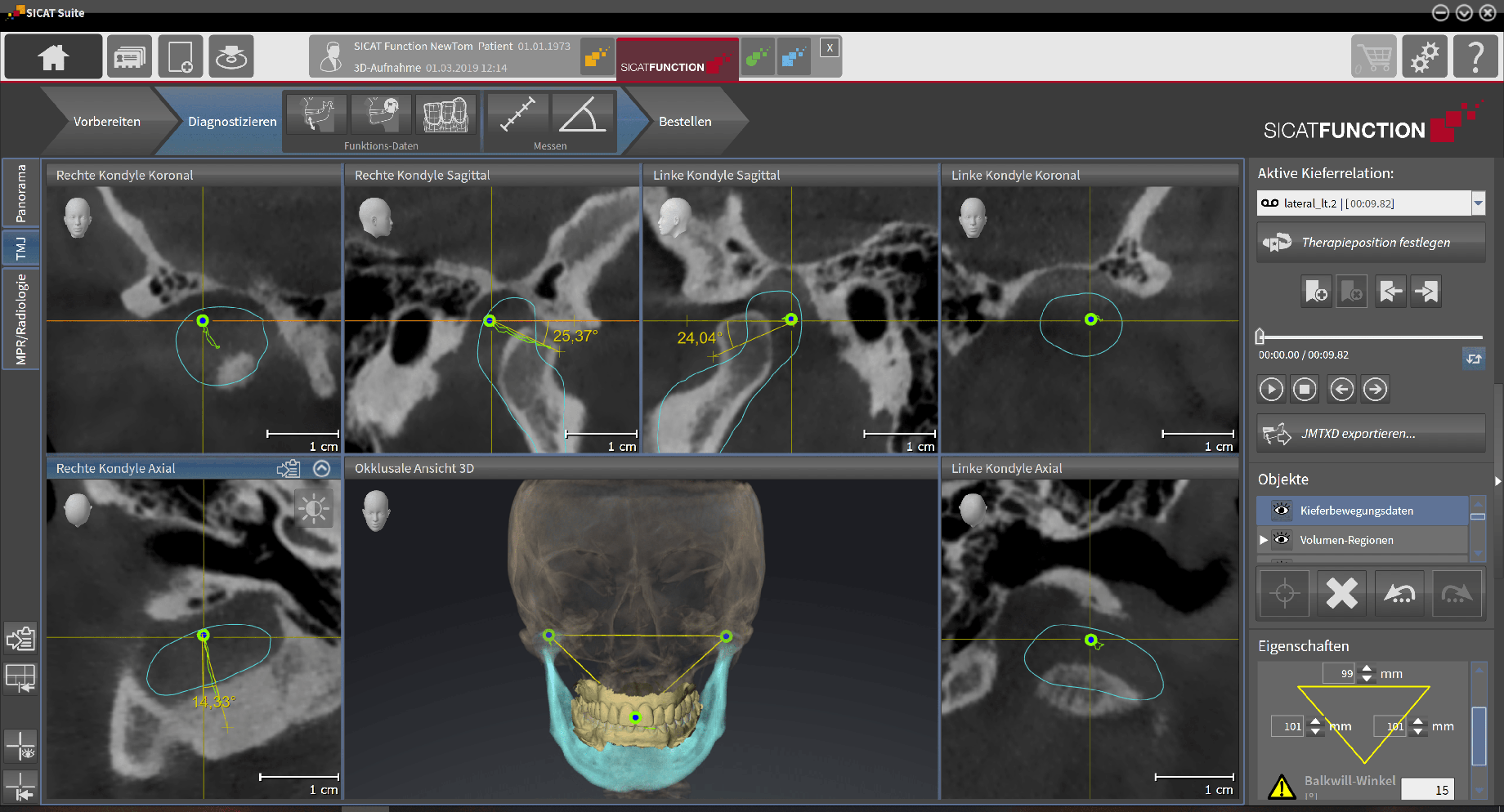Take screenshot of Rechte Kondyle Axial view
This screenshot has width=1504, height=812.
point(289,468)
